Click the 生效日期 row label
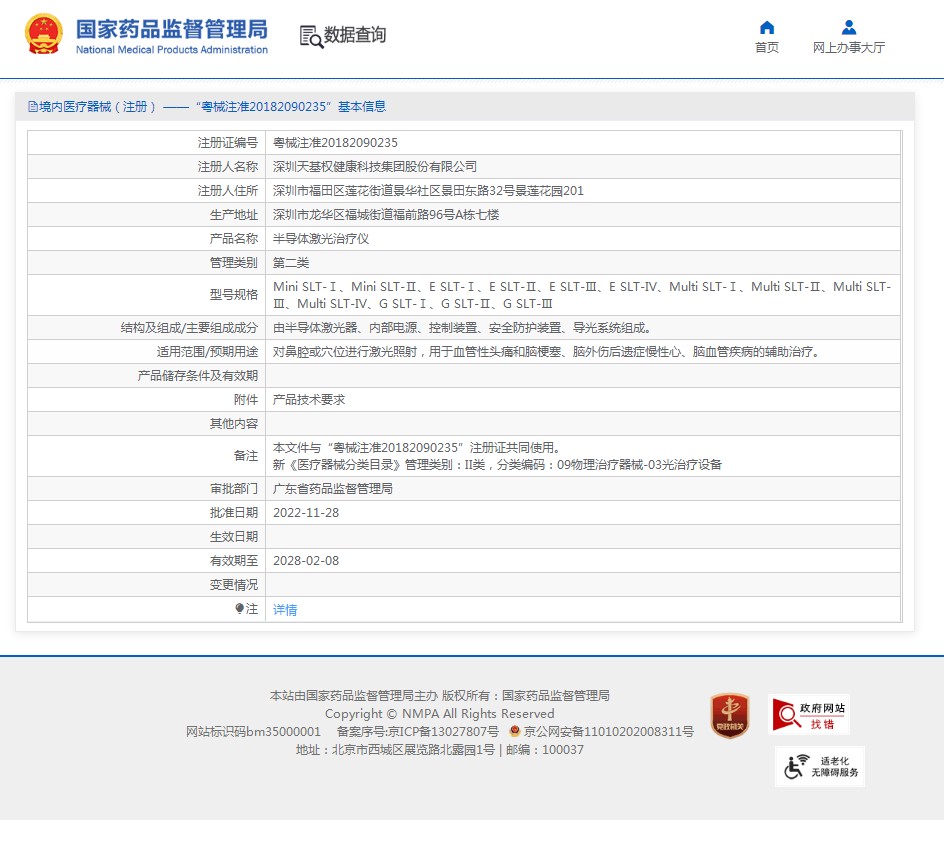The image size is (944, 850). tap(234, 537)
